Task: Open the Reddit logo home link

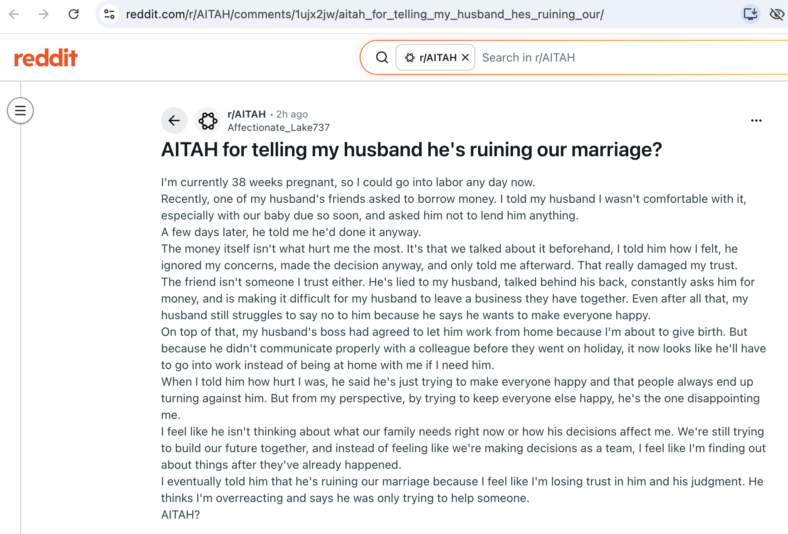Action: [46, 58]
